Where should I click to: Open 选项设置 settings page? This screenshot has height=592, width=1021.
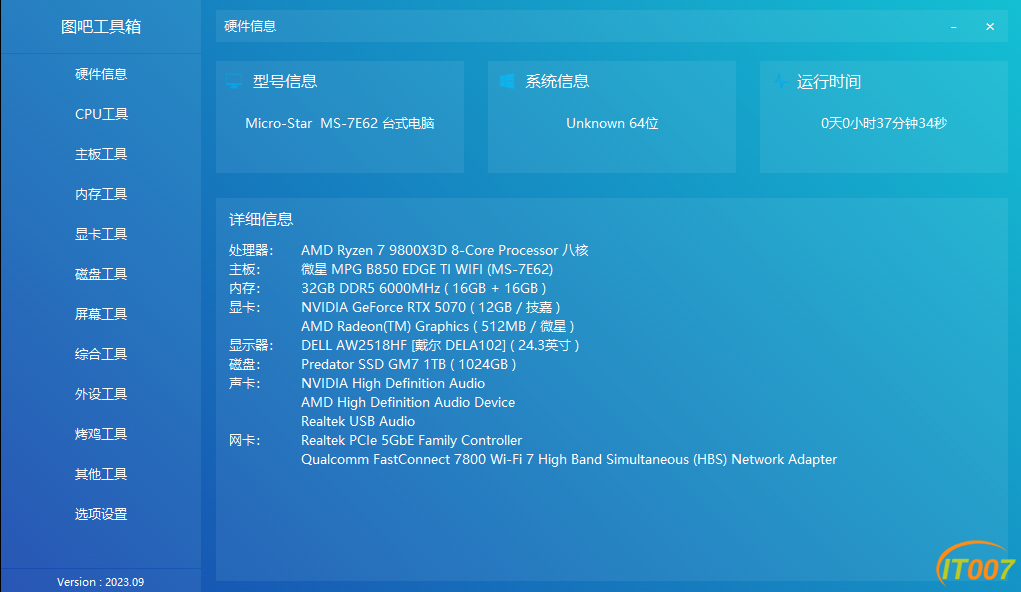coord(101,514)
